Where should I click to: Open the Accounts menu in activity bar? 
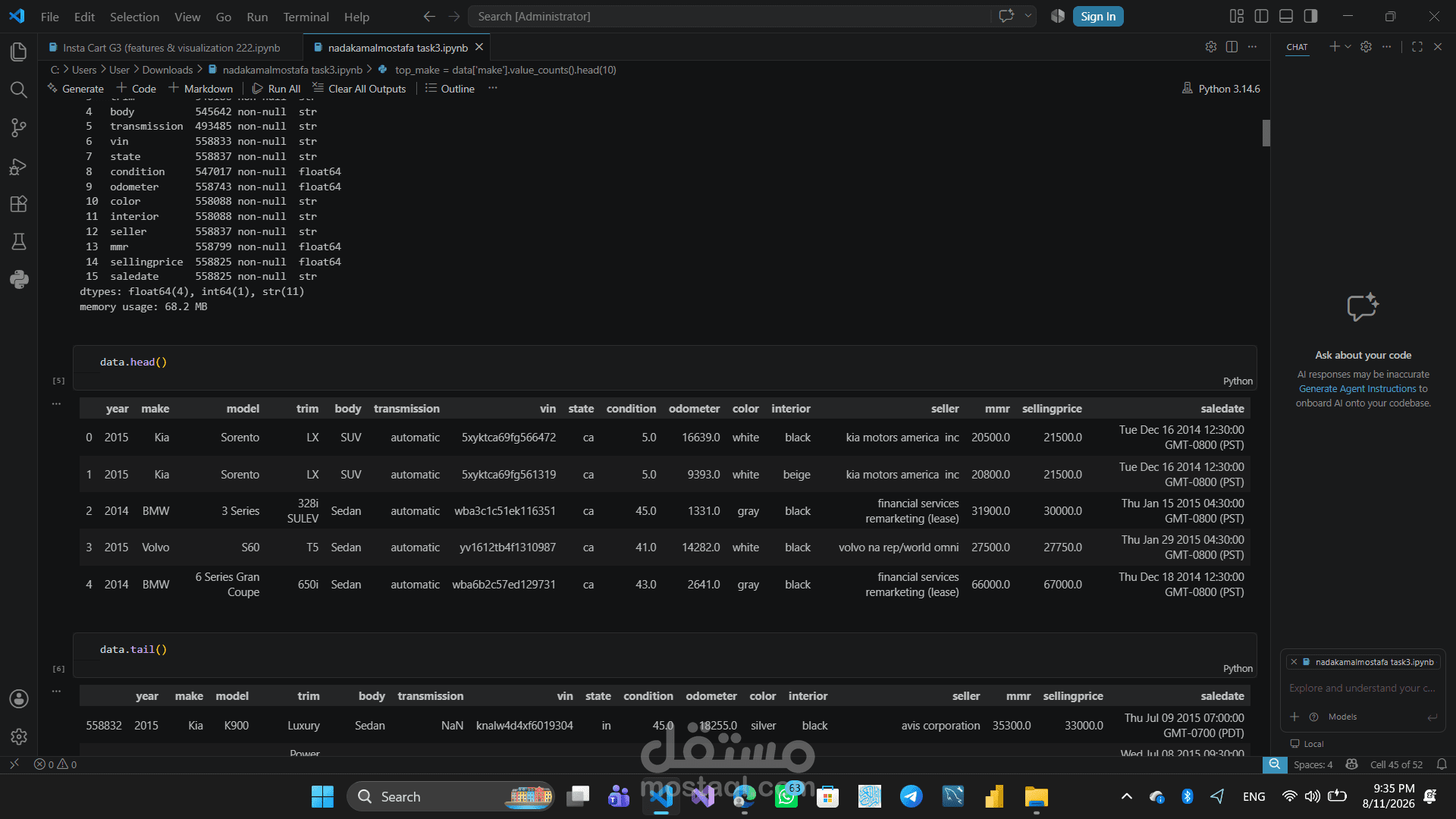(19, 698)
